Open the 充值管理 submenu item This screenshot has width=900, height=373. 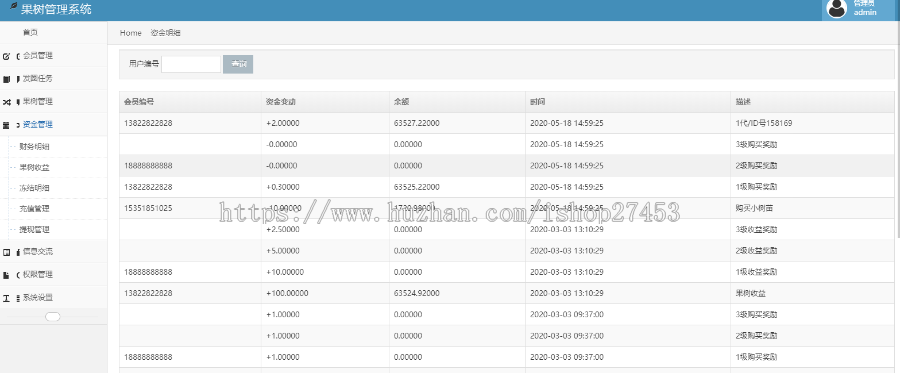[34, 209]
